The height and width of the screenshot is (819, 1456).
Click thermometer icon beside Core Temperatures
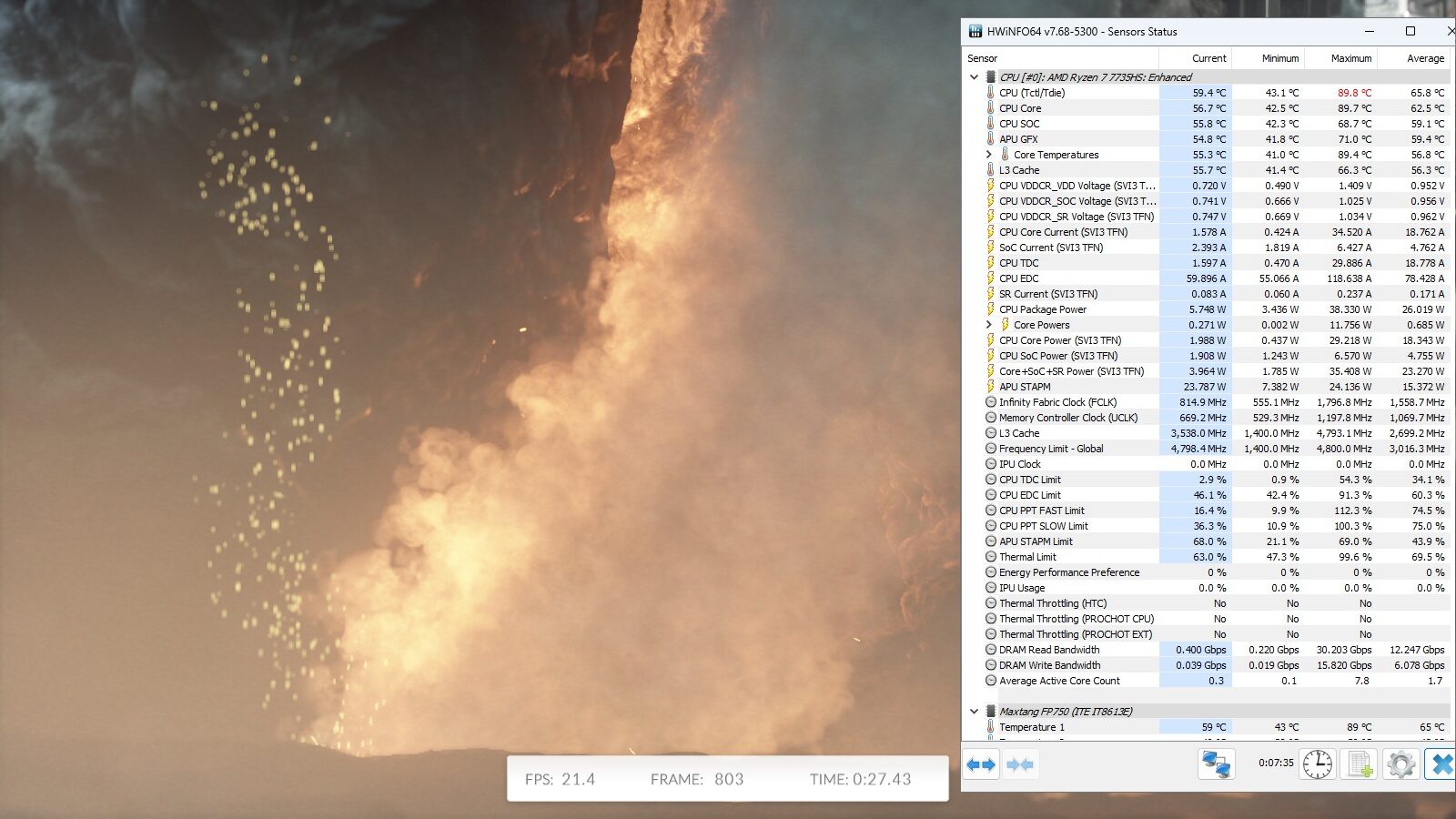1005,155
